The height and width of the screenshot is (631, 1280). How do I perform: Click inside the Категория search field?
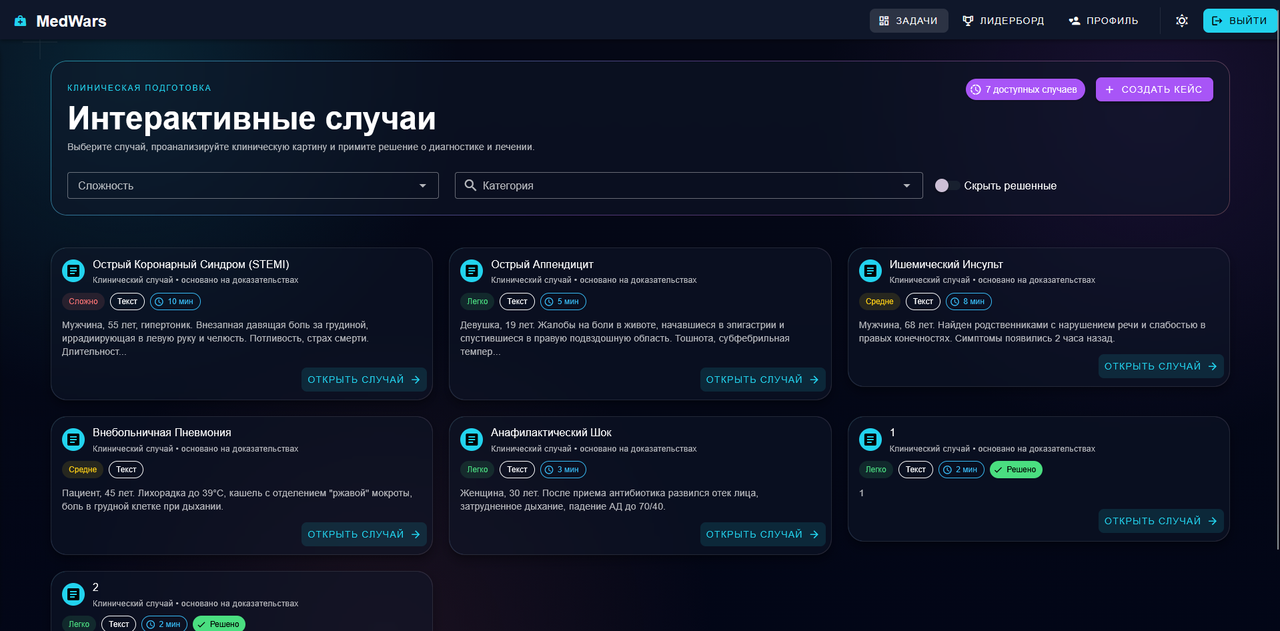[x=689, y=185]
